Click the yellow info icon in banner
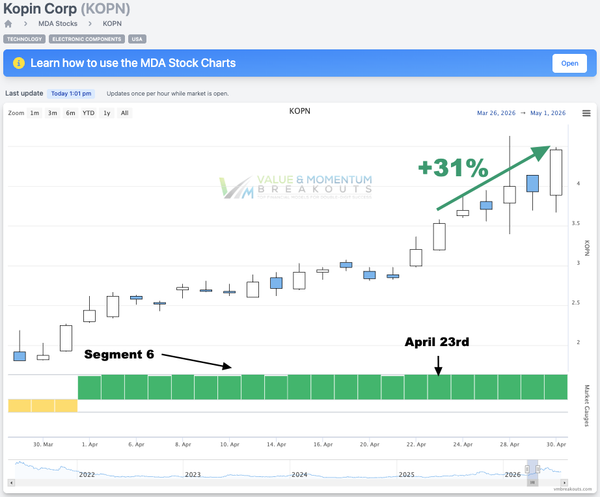600x497 pixels. 19,63
